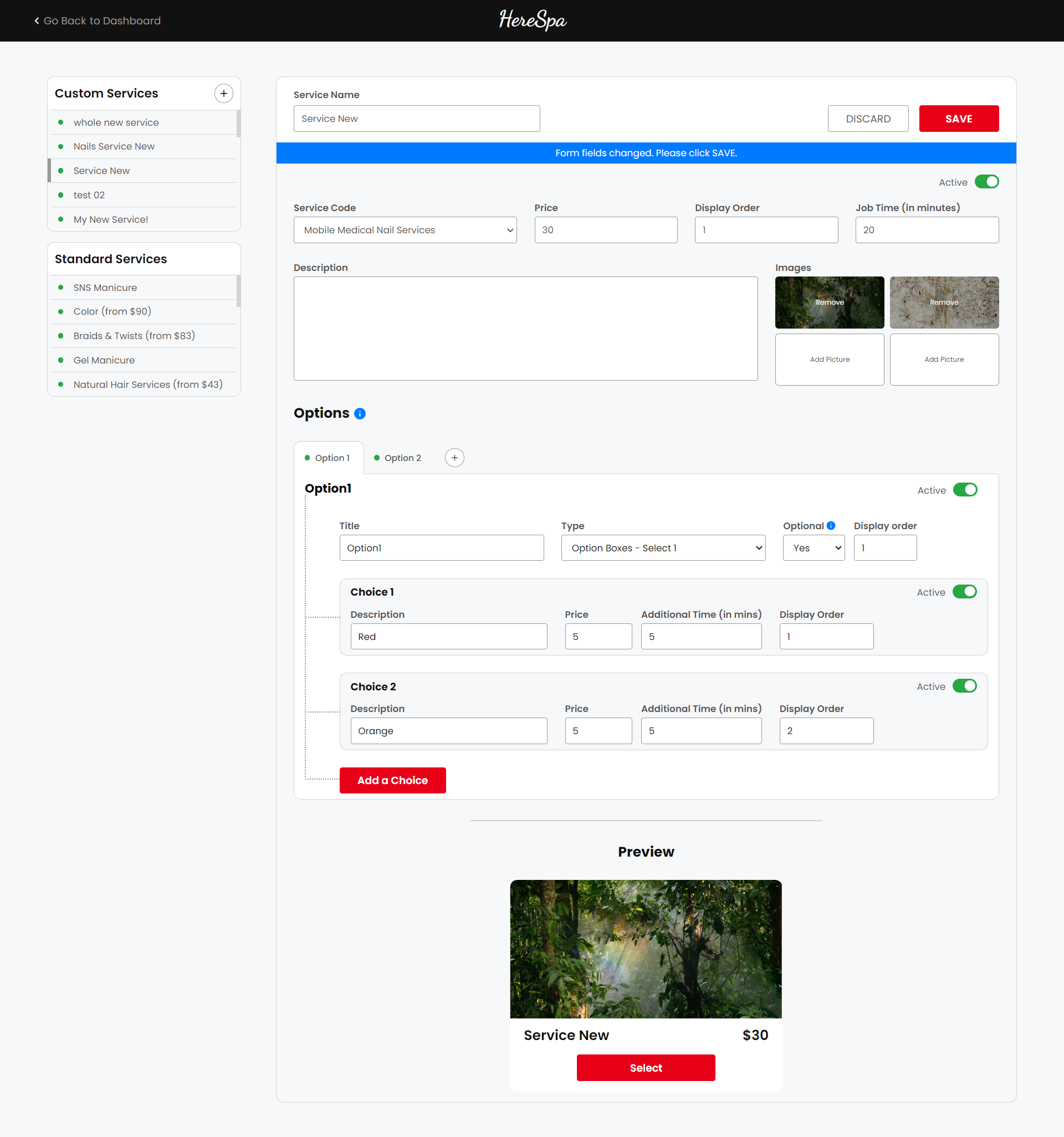Disable Choice 1 Active switch
The height and width of the screenshot is (1137, 1064).
965,591
